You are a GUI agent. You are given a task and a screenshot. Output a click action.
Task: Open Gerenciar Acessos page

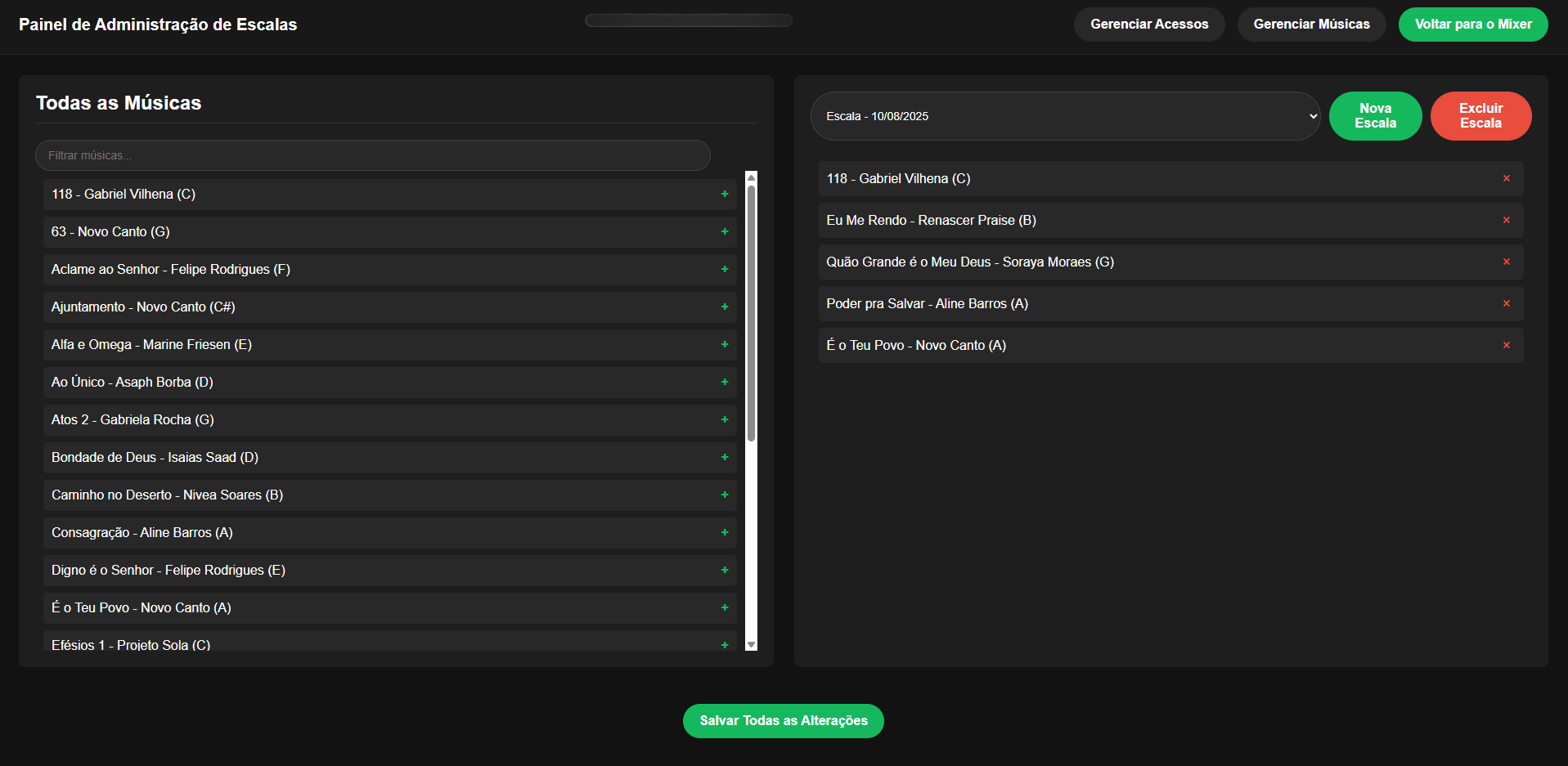coord(1148,25)
